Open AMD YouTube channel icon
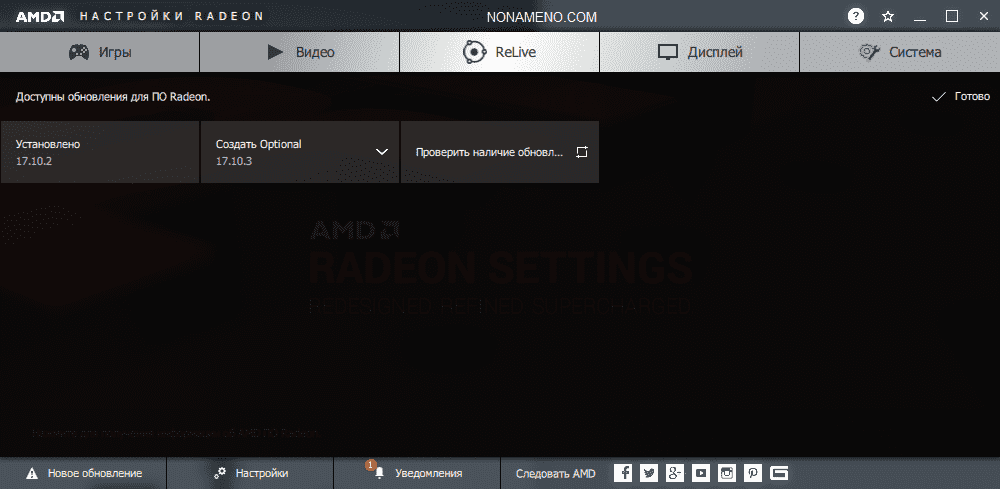1000x489 pixels. point(701,473)
